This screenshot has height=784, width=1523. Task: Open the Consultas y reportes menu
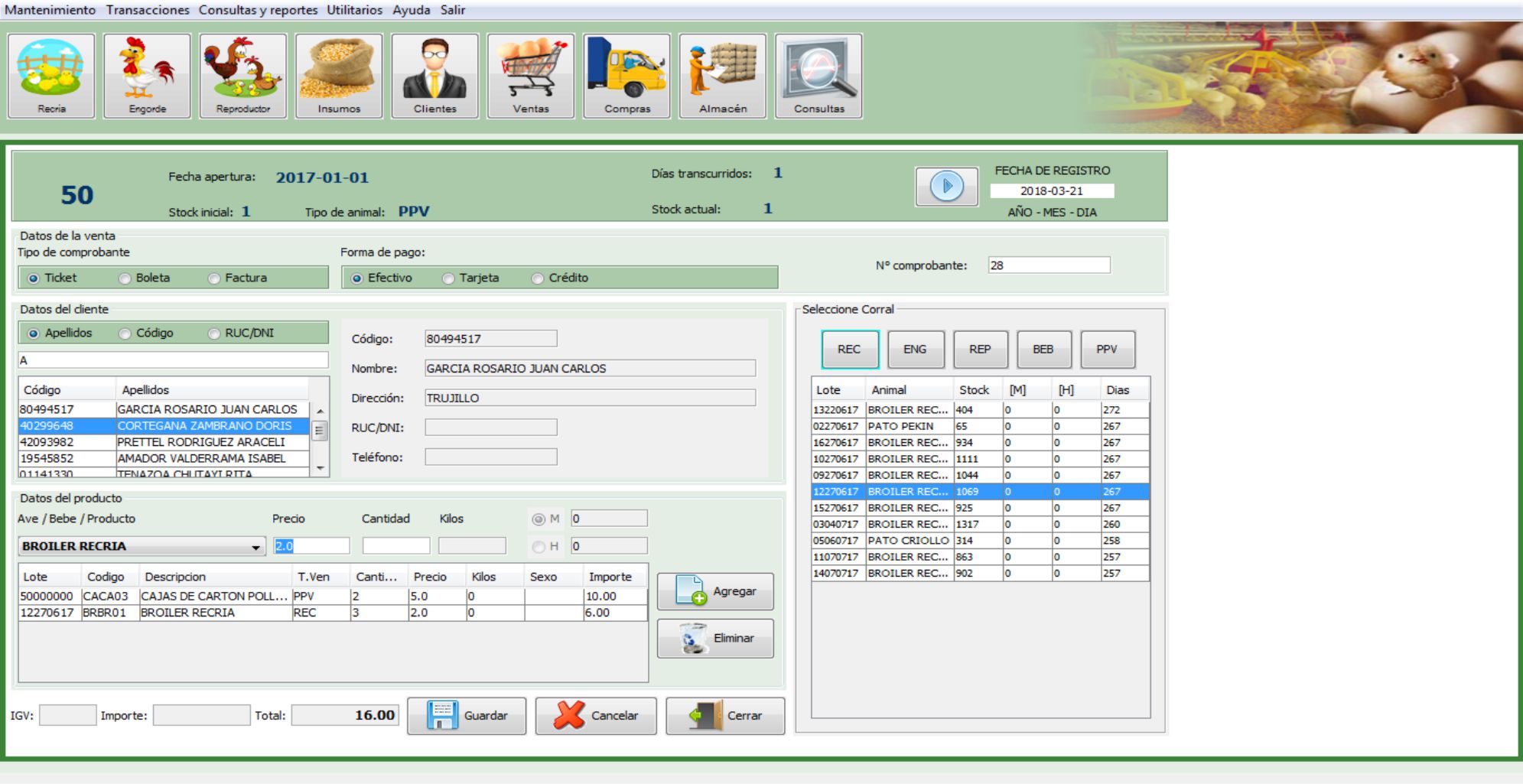pos(258,10)
